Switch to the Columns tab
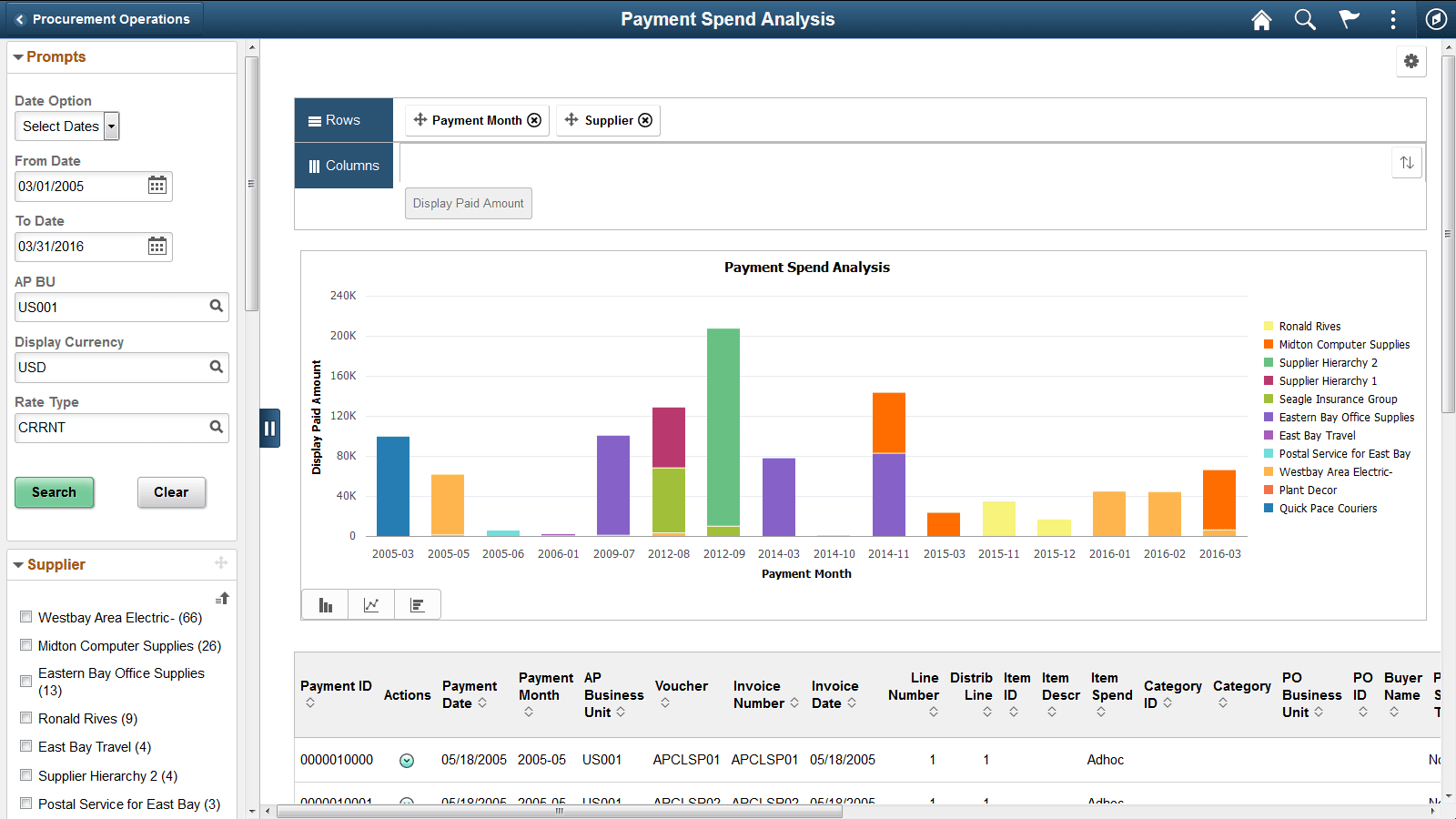This screenshot has width=1456, height=819. [x=343, y=165]
